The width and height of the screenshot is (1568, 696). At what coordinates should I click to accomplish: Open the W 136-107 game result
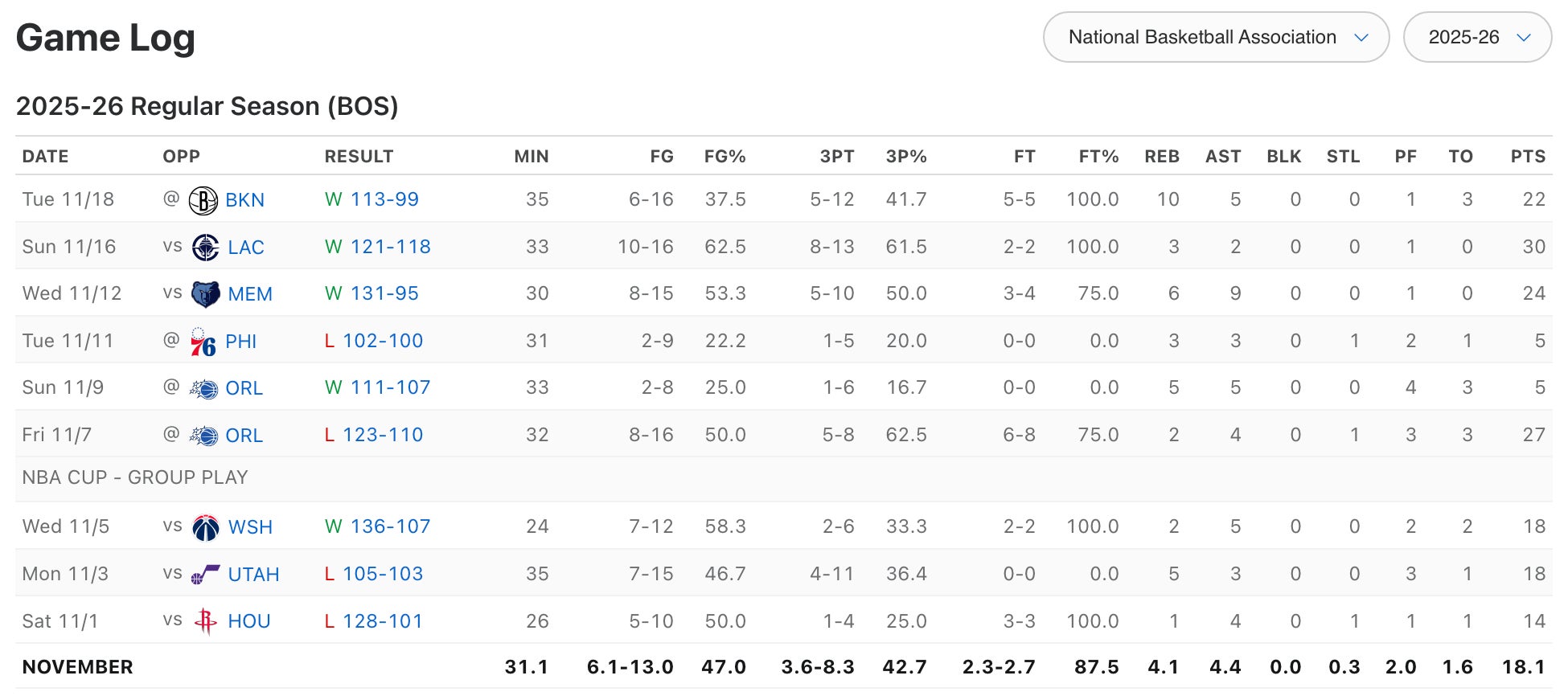tap(390, 526)
